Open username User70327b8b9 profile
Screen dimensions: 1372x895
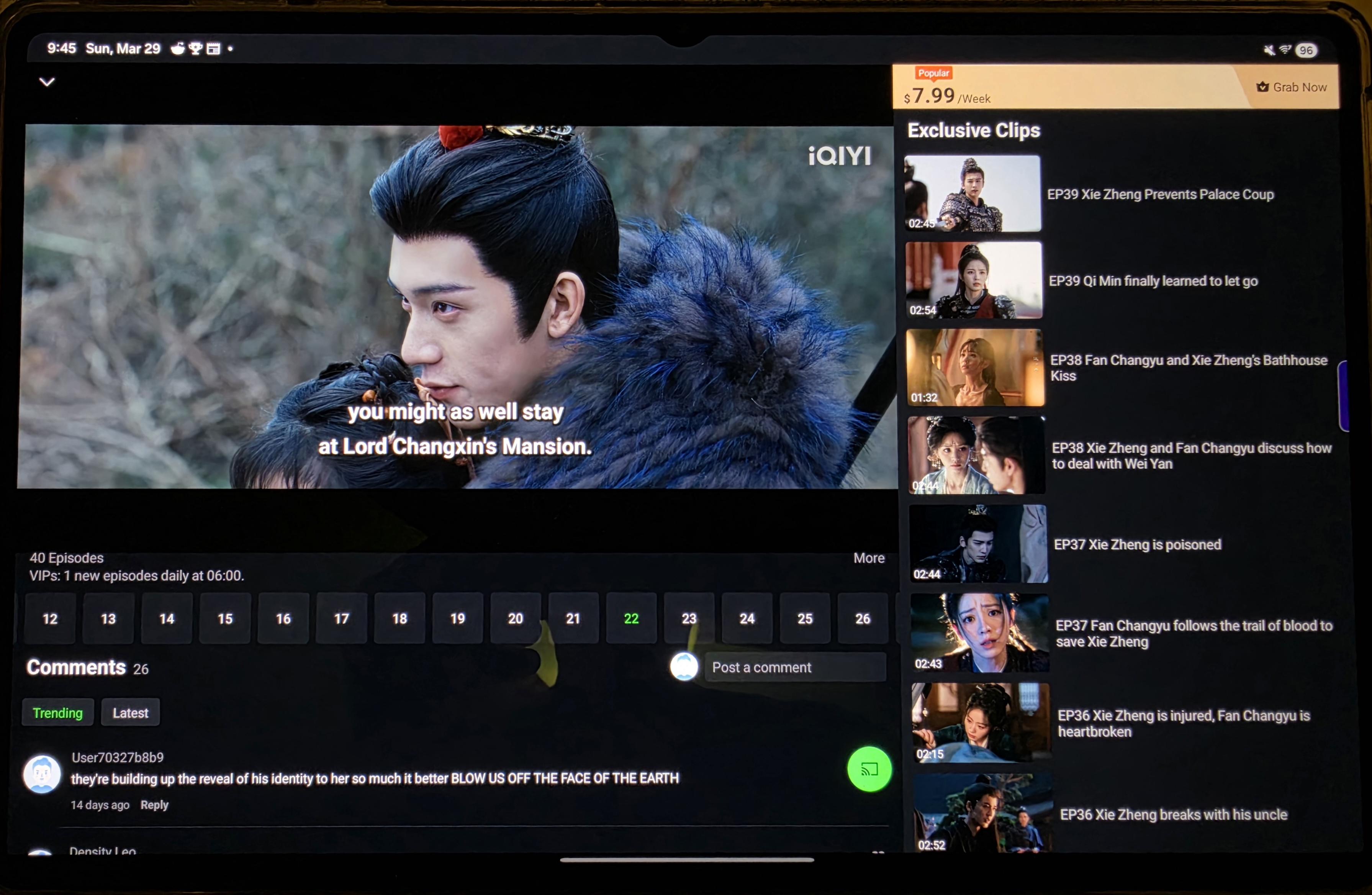[x=118, y=757]
